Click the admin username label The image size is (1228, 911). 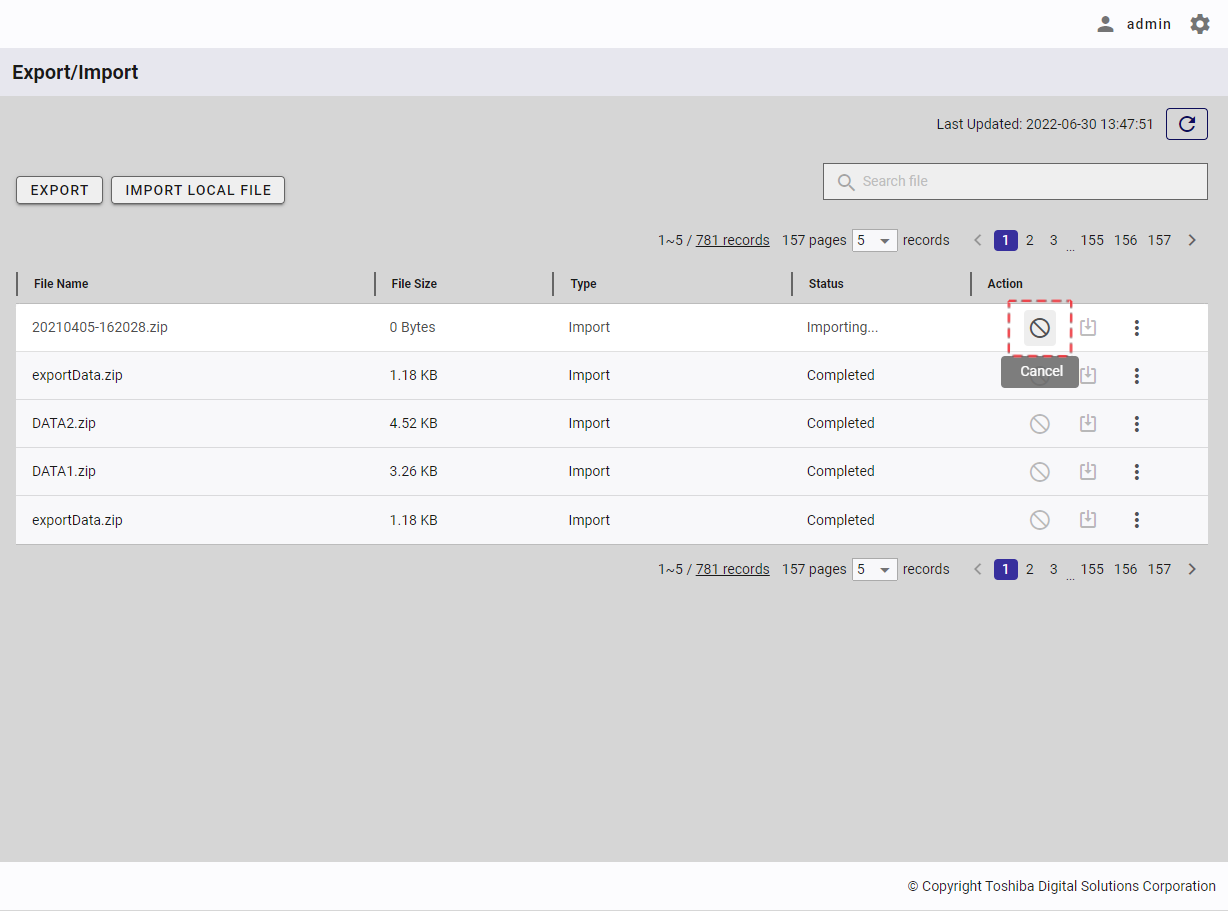click(1149, 24)
